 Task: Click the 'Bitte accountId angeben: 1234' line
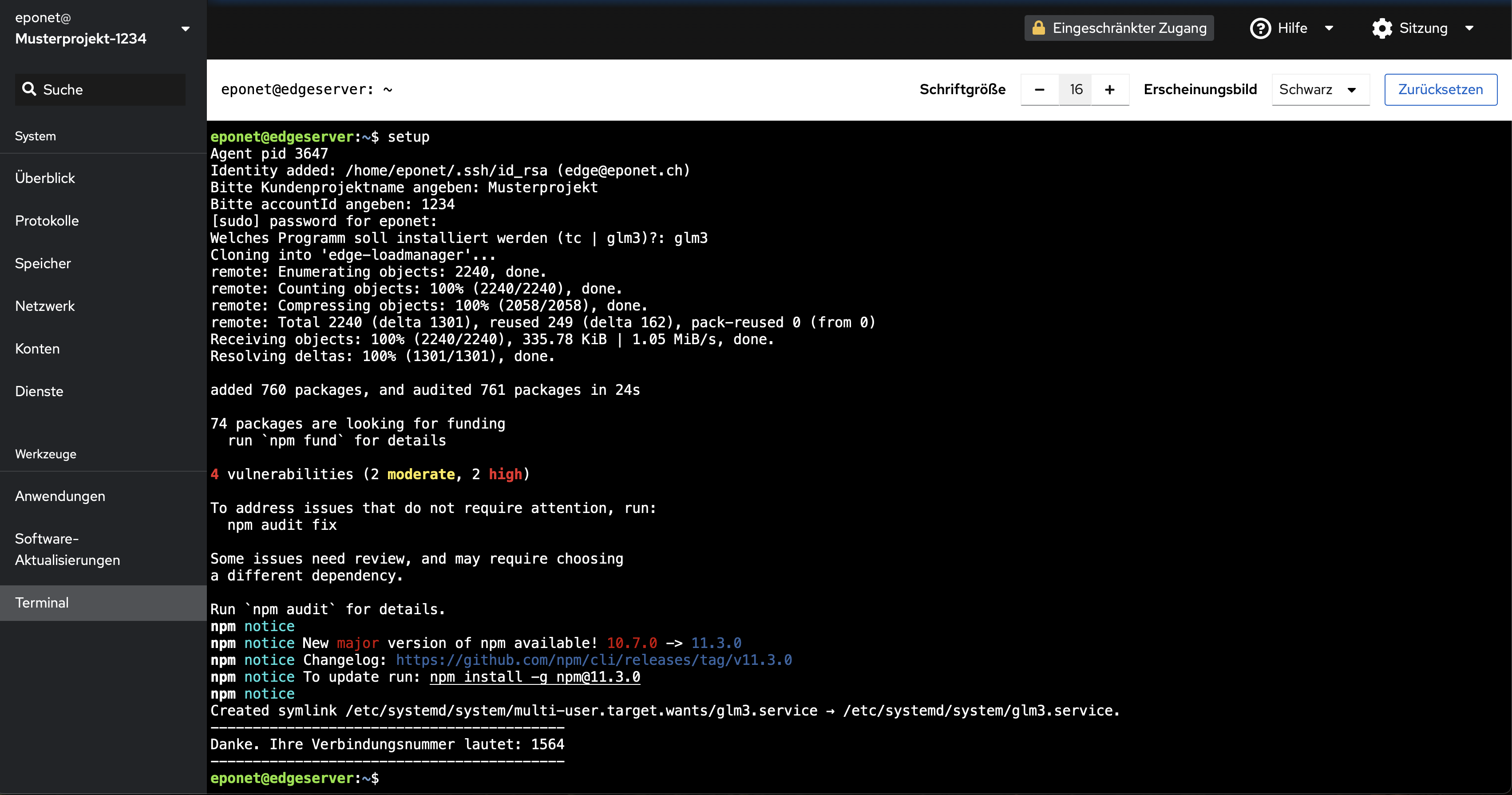coord(333,204)
